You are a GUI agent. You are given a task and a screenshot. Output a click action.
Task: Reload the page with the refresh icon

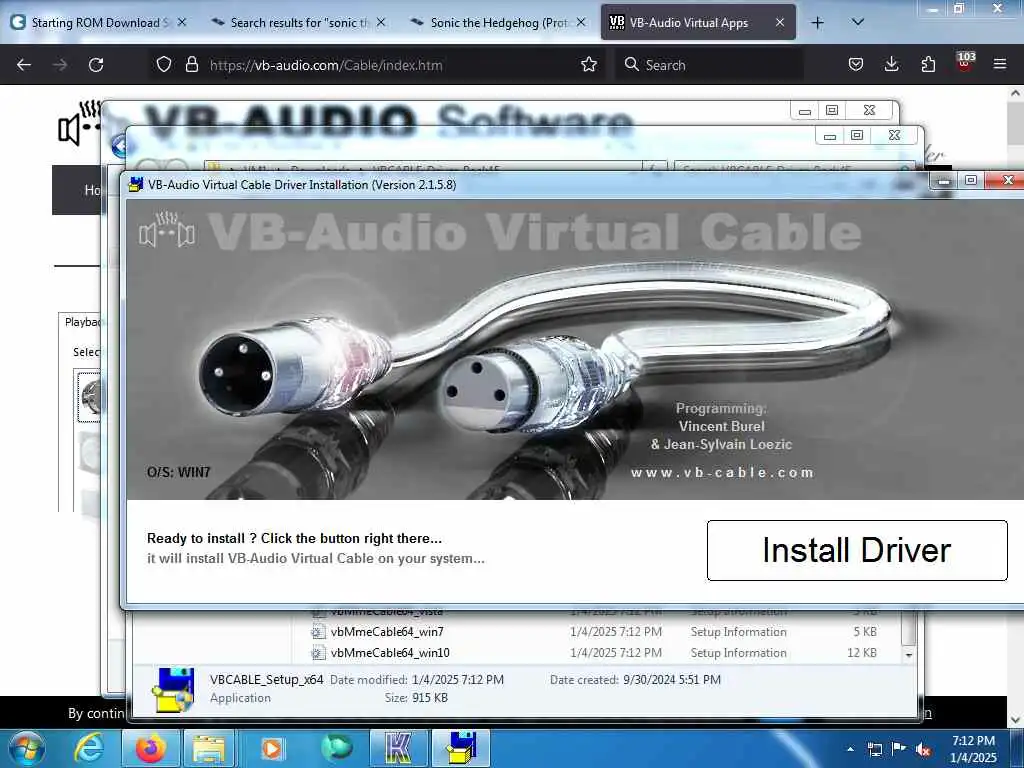(96, 65)
